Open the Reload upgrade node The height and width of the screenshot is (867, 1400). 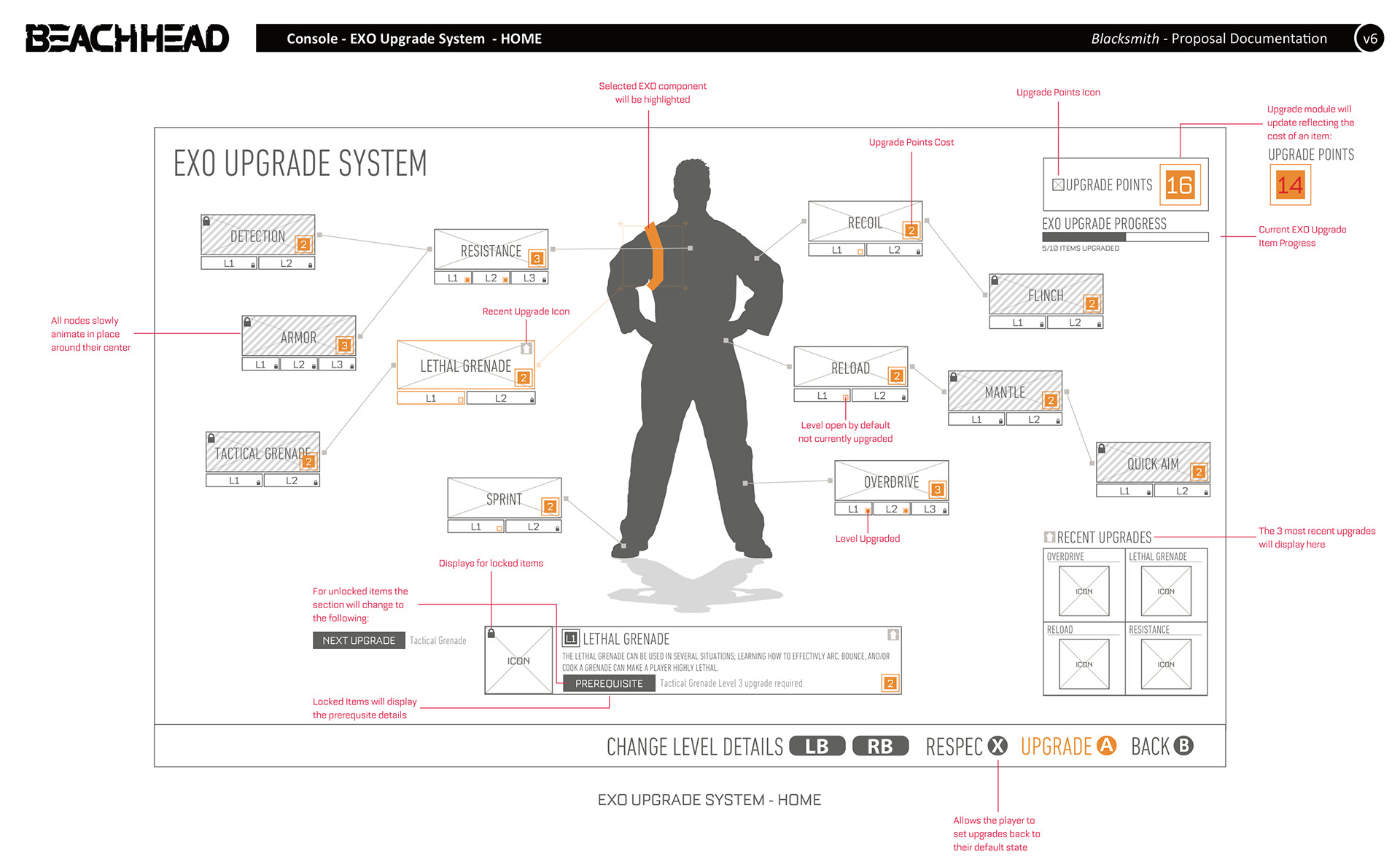tap(850, 368)
